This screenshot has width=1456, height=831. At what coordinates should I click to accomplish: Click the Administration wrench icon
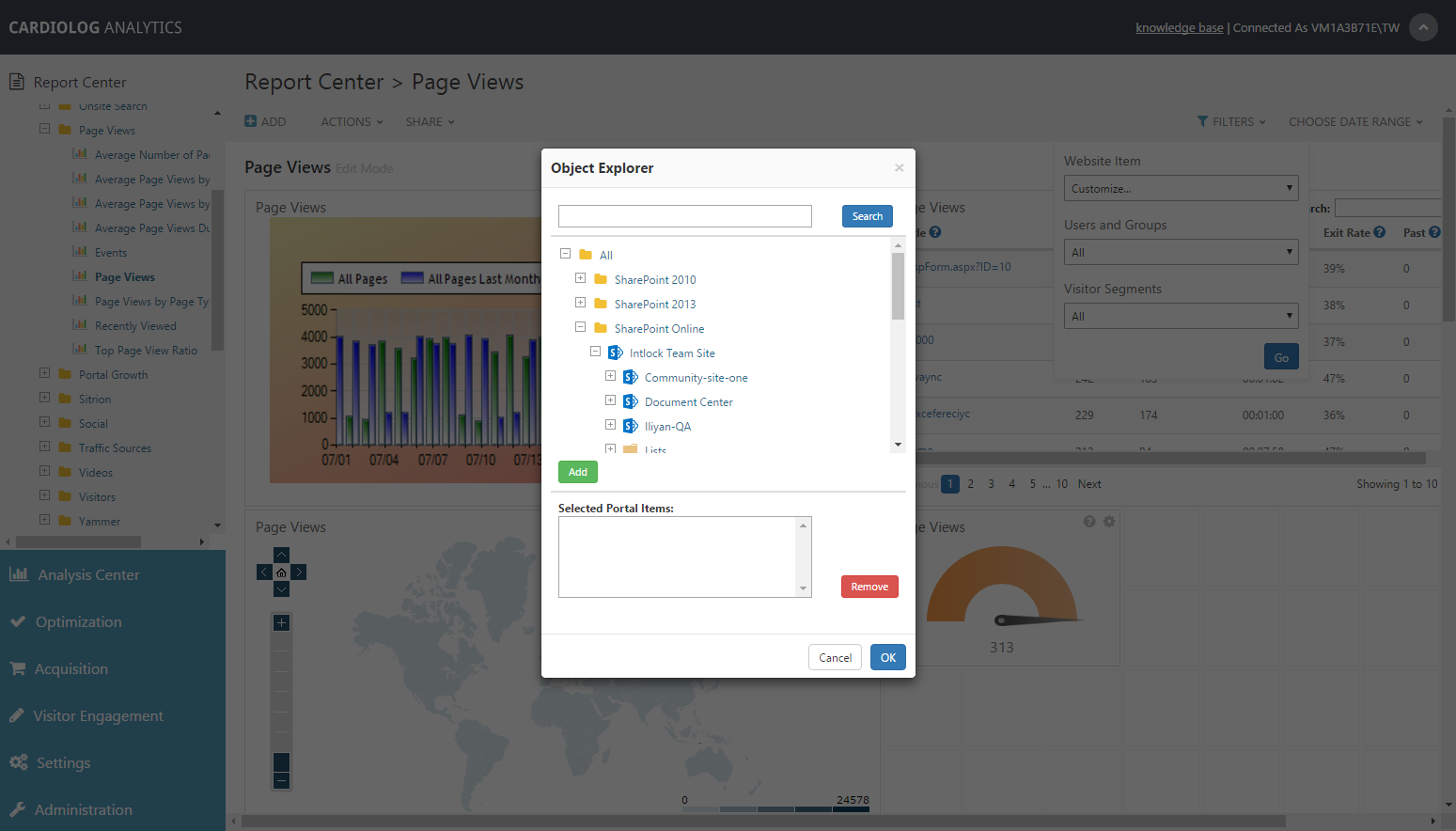point(18,809)
